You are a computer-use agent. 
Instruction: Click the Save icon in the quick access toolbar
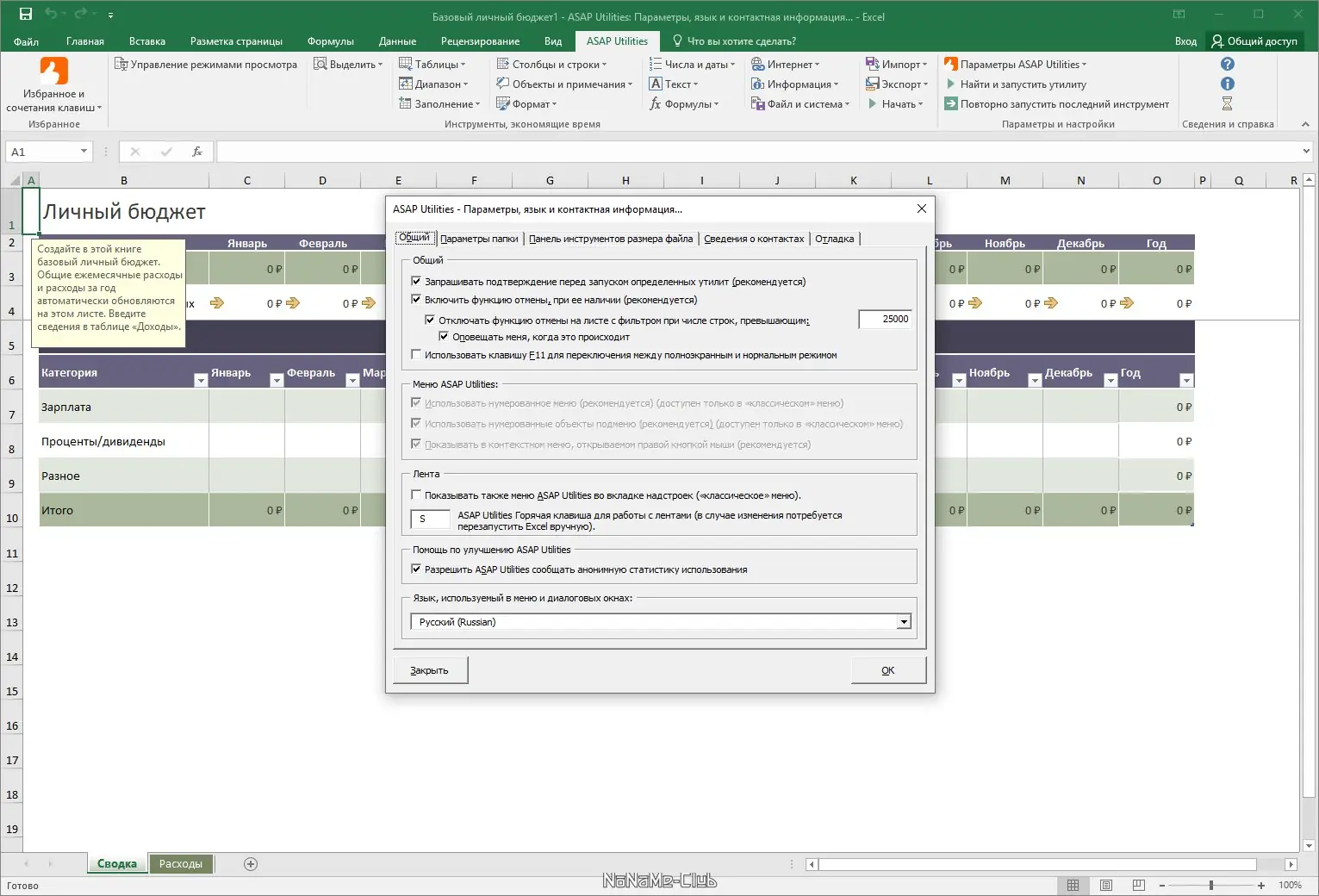coord(26,14)
